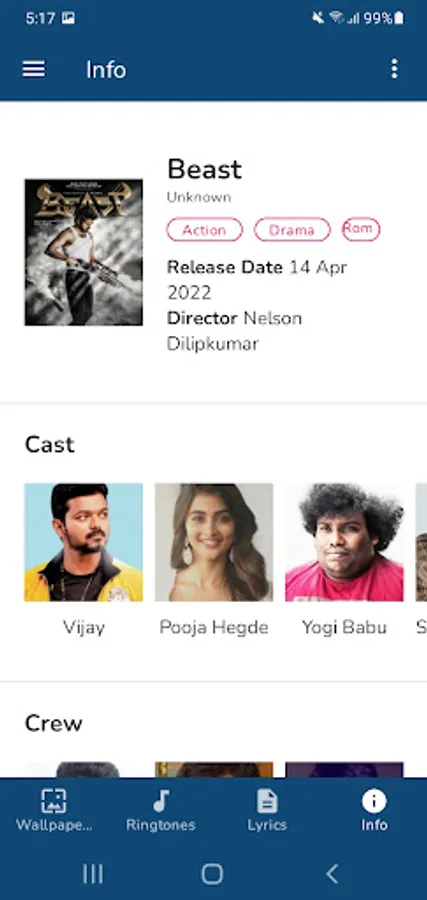The width and height of the screenshot is (427, 900).
Task: Switch to the Ringtones tab label
Action: [161, 825]
